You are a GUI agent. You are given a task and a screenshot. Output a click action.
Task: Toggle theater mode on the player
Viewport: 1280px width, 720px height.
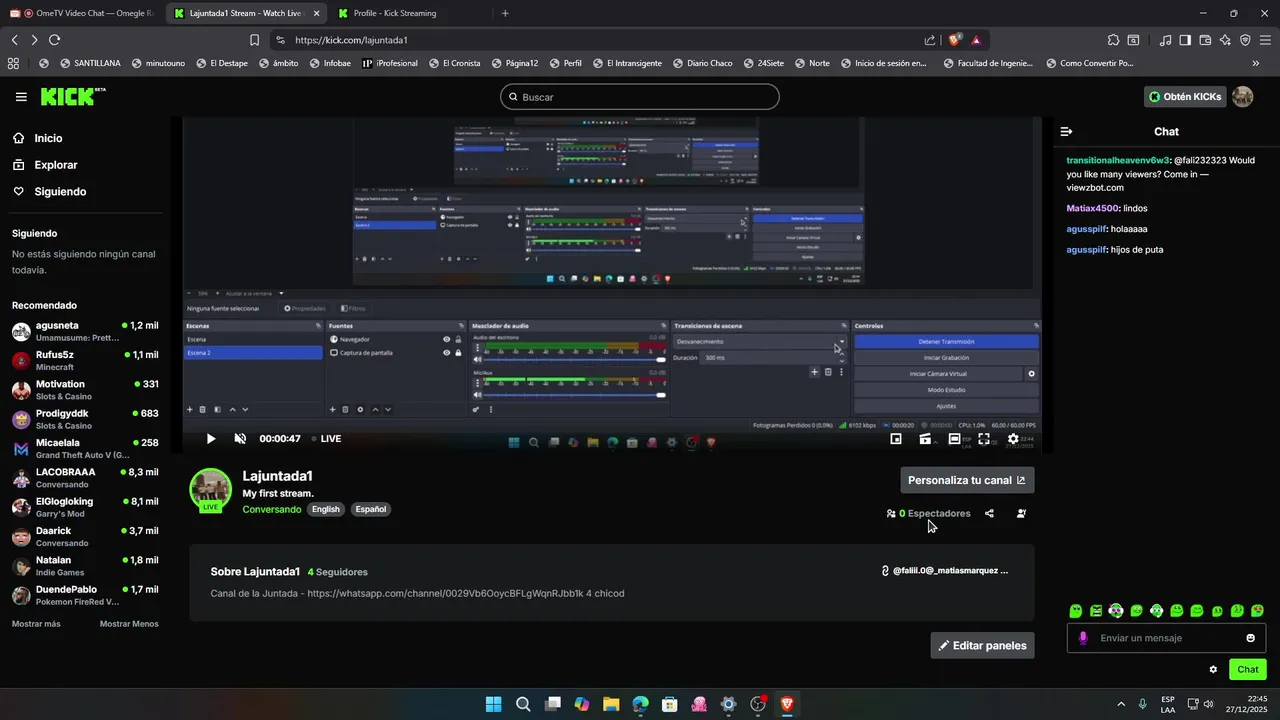[x=955, y=439]
